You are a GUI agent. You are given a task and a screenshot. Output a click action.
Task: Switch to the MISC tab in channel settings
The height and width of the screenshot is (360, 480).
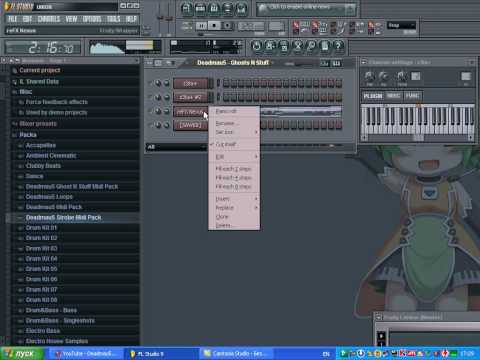[x=393, y=96]
